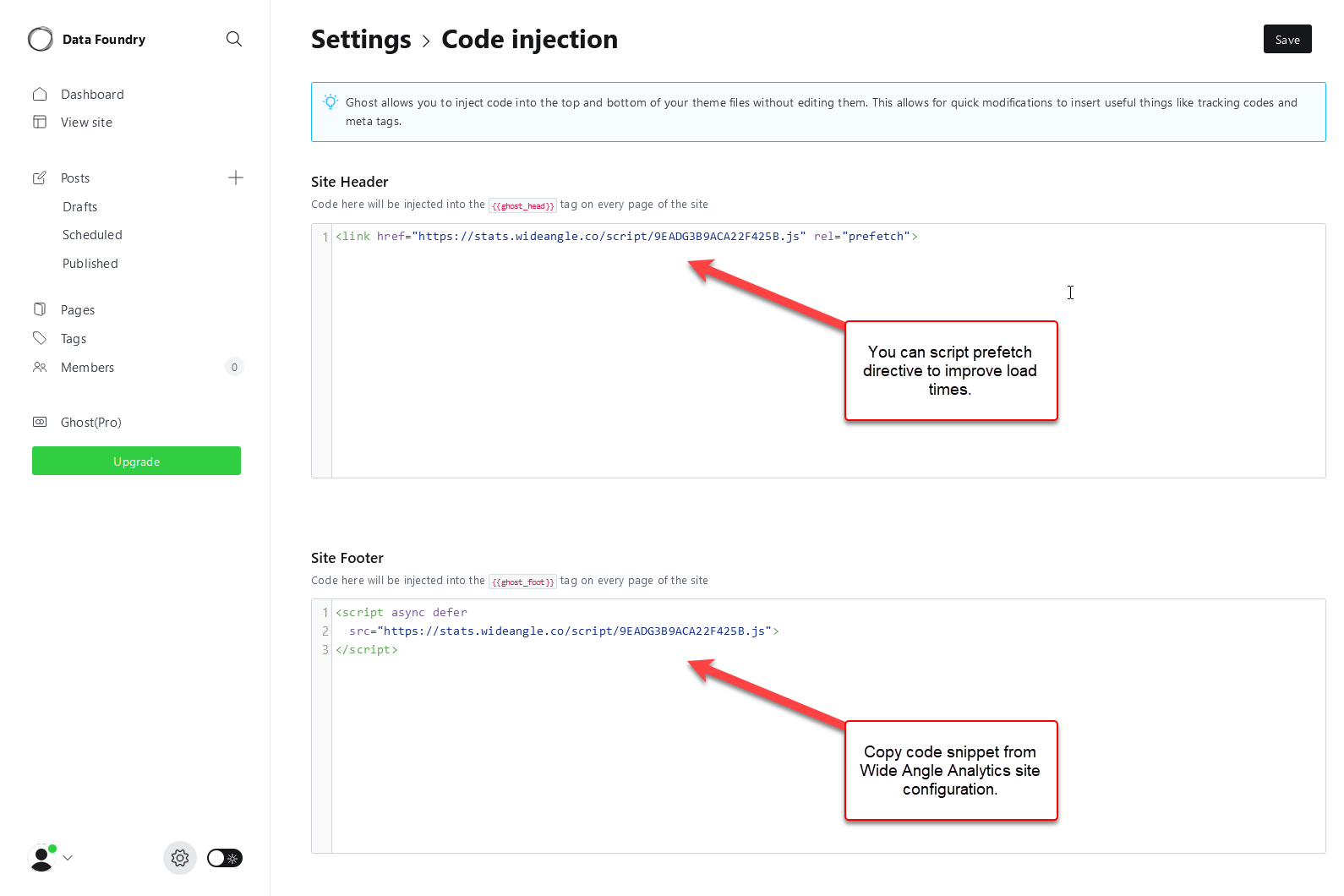
Task: Open Drafts posts list
Action: pyautogui.click(x=79, y=207)
